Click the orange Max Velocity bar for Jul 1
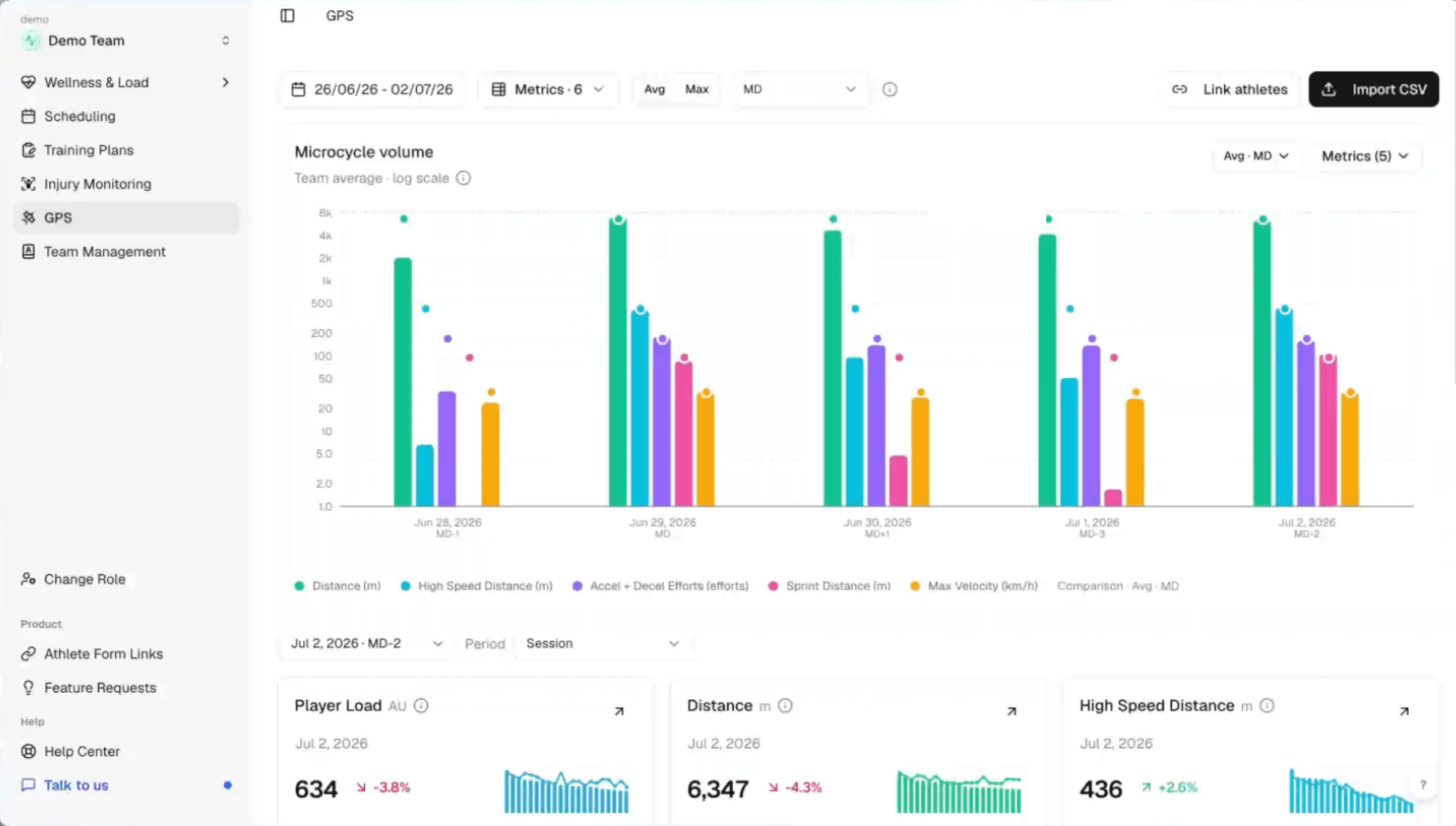This screenshot has width=1456, height=826. 1135,453
